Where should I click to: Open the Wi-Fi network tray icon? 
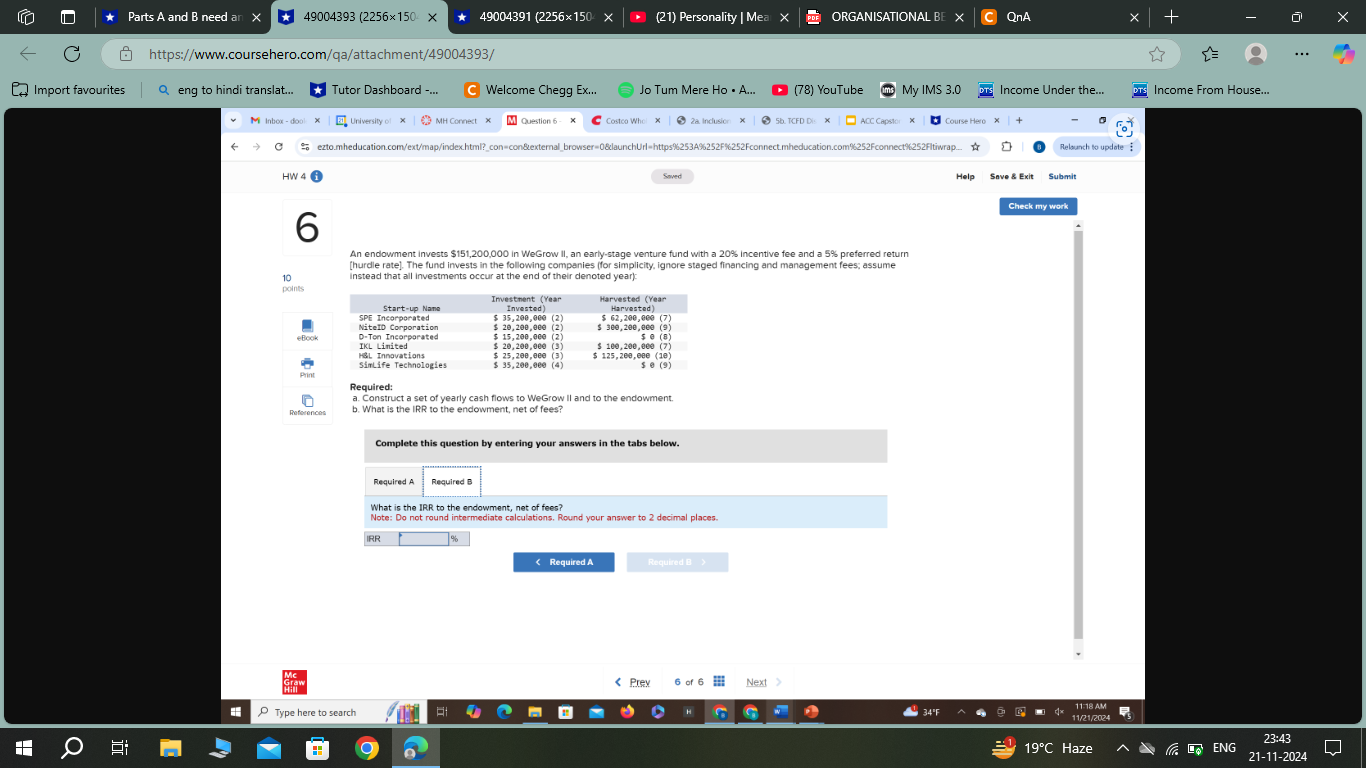pyautogui.click(x=1172, y=748)
